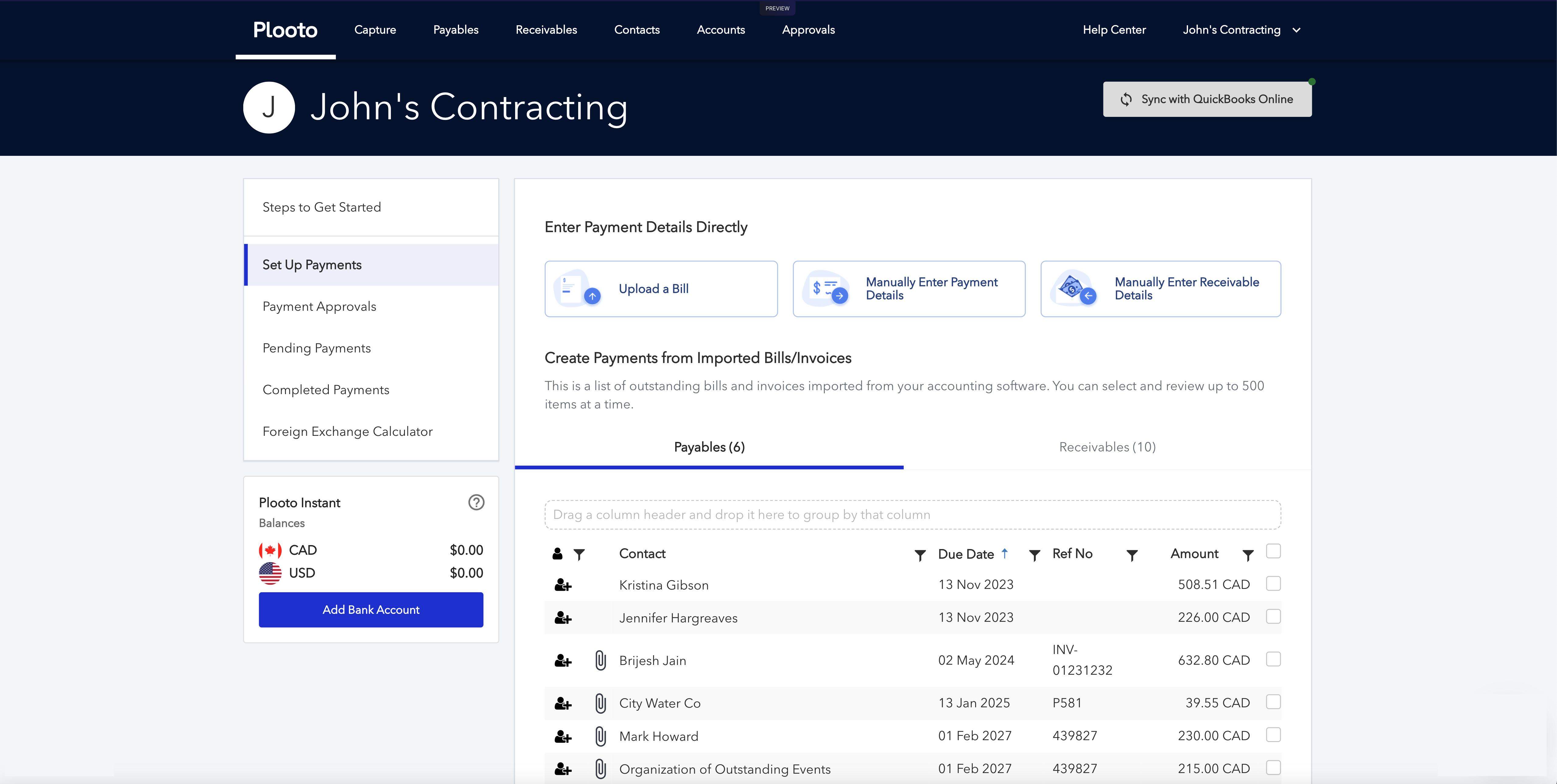Toggle the select-all checkbox in the table header

click(x=1273, y=551)
